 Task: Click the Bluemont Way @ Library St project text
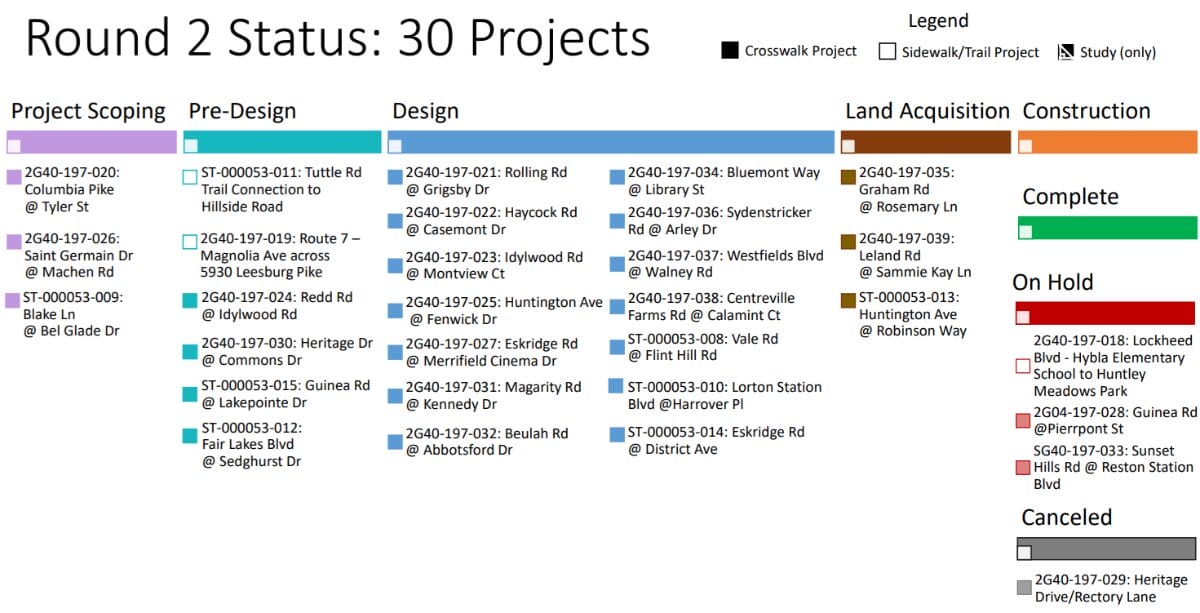tap(723, 181)
